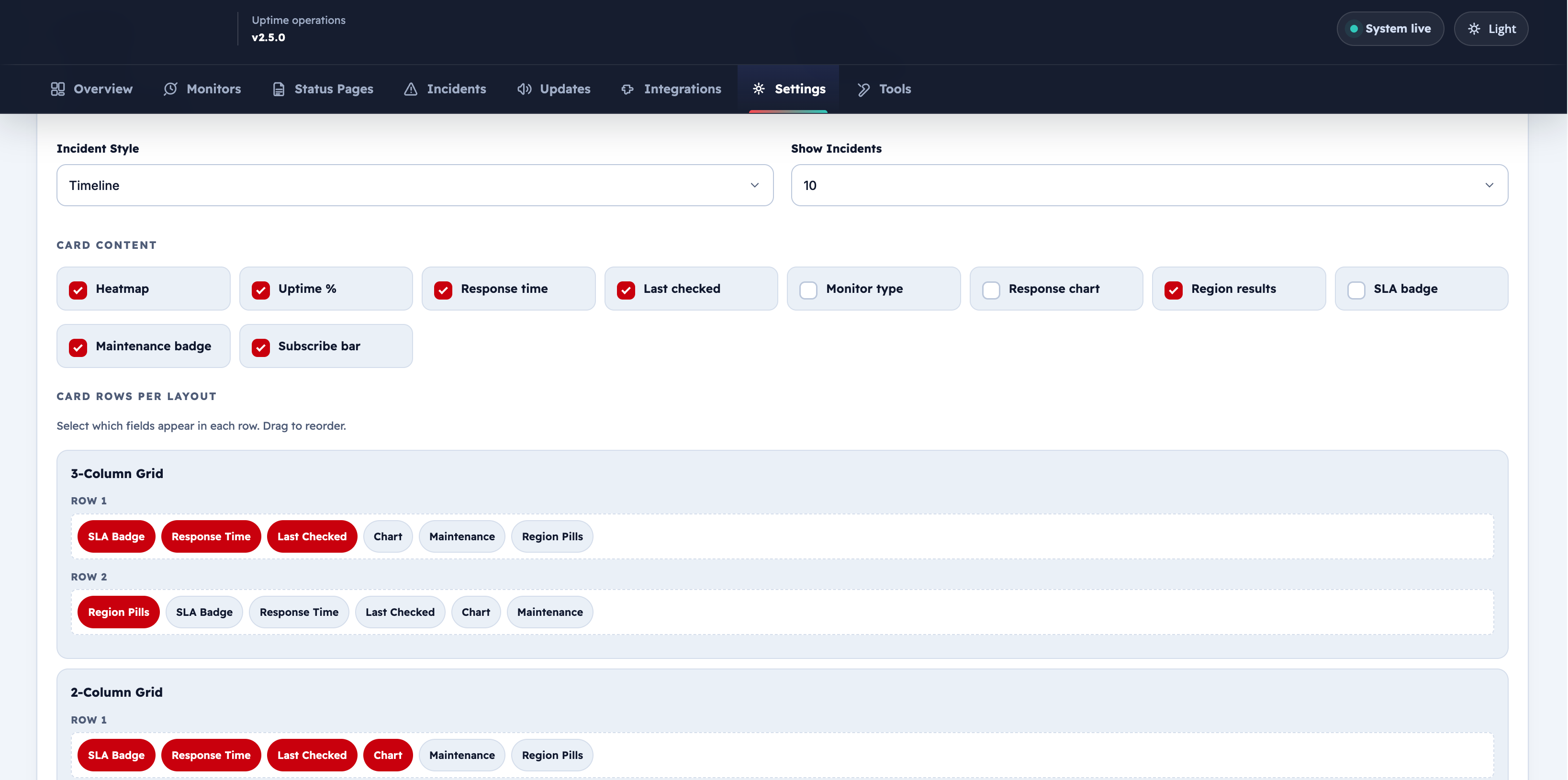The width and height of the screenshot is (1568, 780).
Task: Open the Monitors tab
Action: click(x=202, y=89)
